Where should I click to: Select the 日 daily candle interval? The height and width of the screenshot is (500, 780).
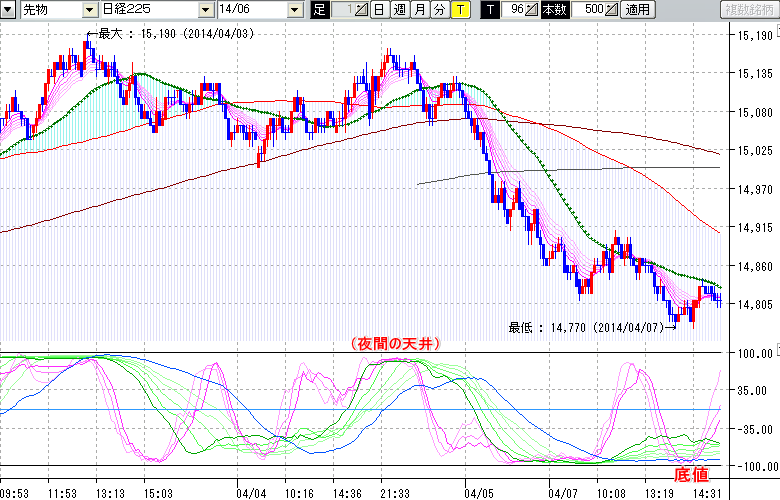[379, 10]
